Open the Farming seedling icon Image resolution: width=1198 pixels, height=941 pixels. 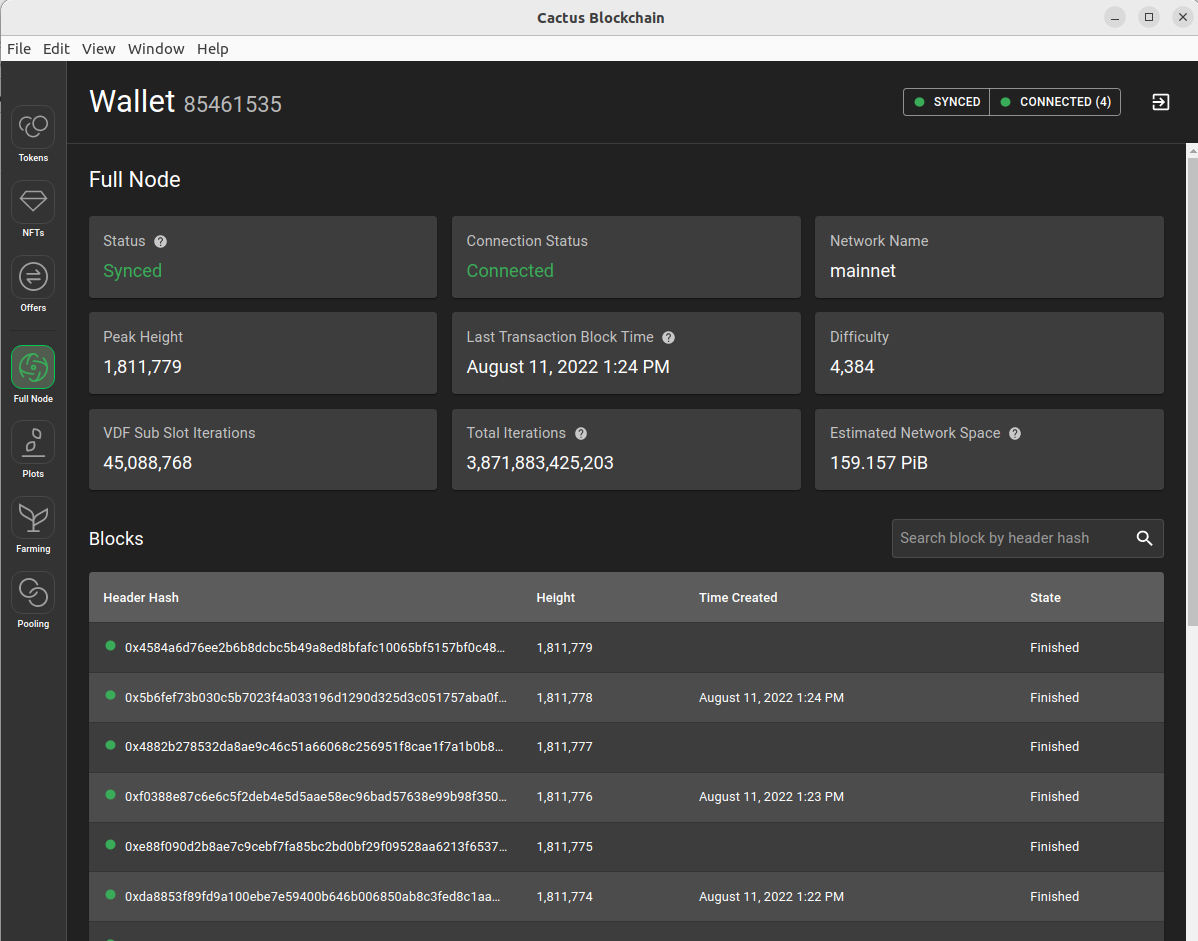[33, 517]
